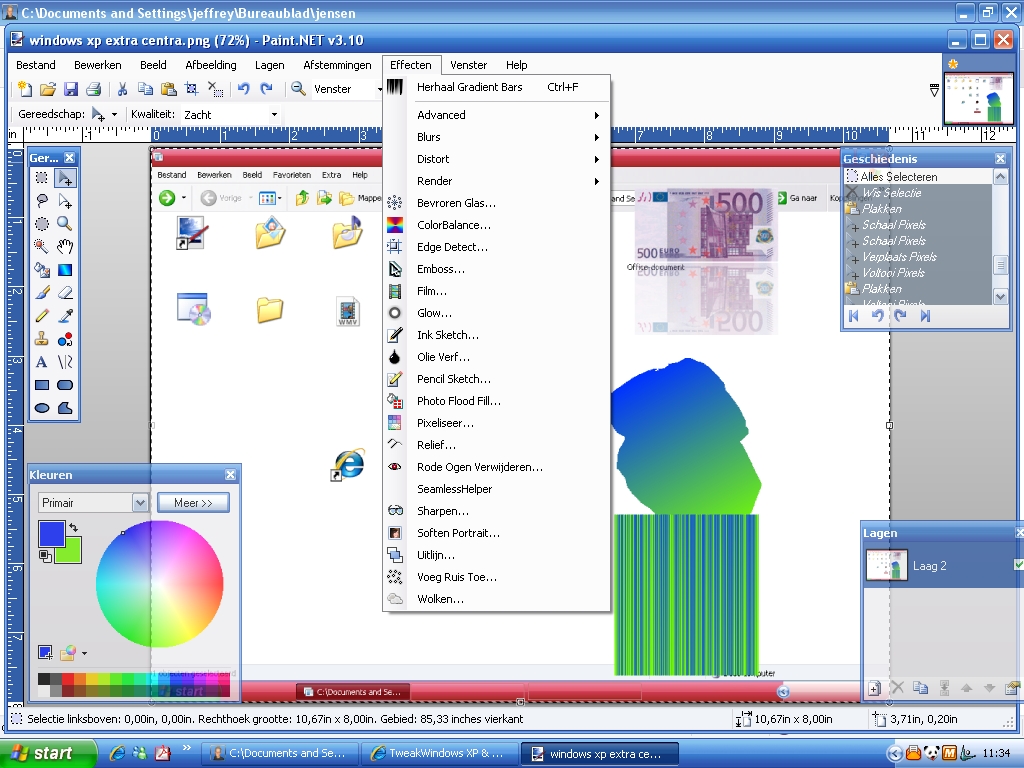Choose the Pixeliseer effect
The height and width of the screenshot is (768, 1024).
(496, 423)
